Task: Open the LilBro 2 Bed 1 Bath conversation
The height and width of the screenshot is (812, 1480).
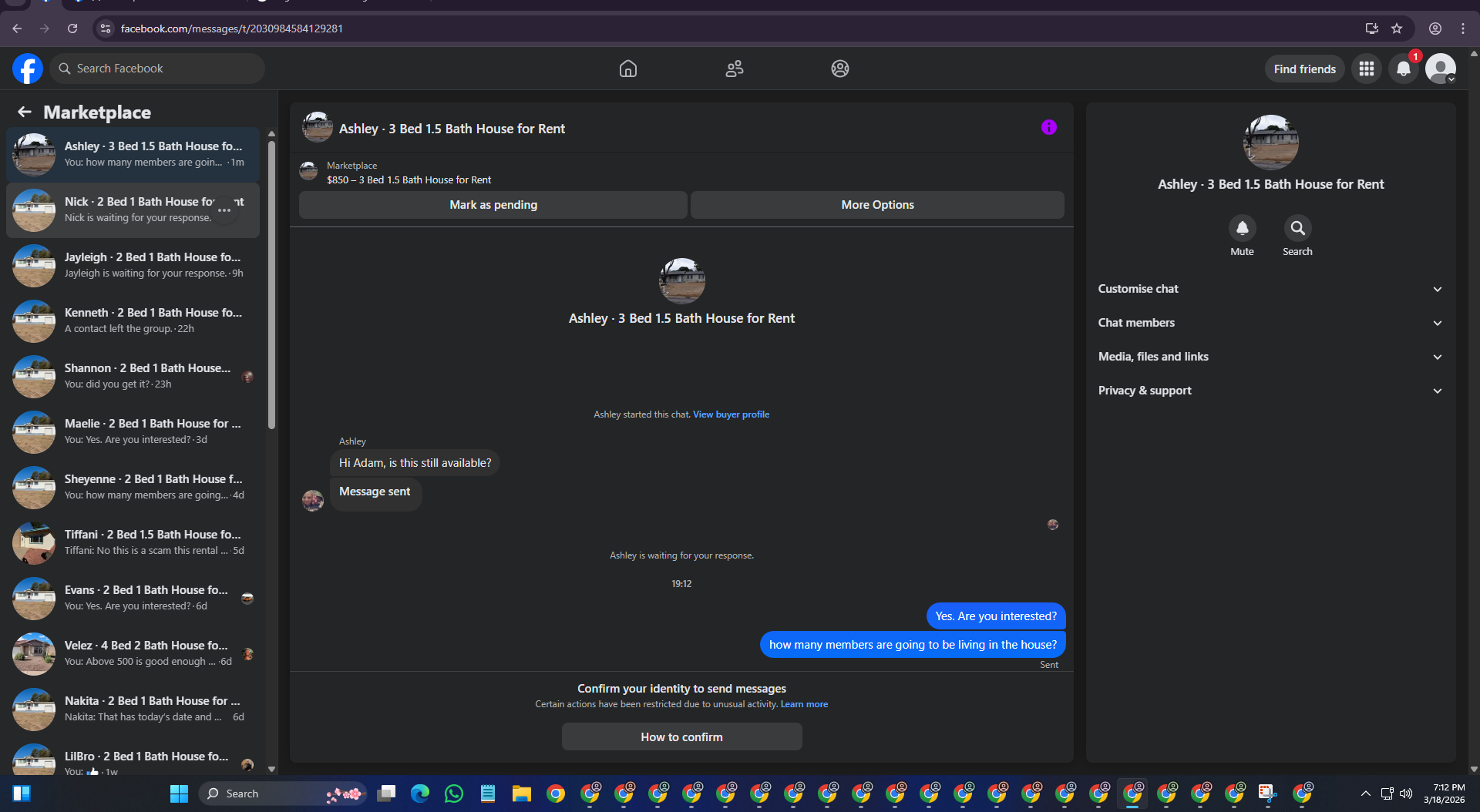Action: tap(133, 758)
